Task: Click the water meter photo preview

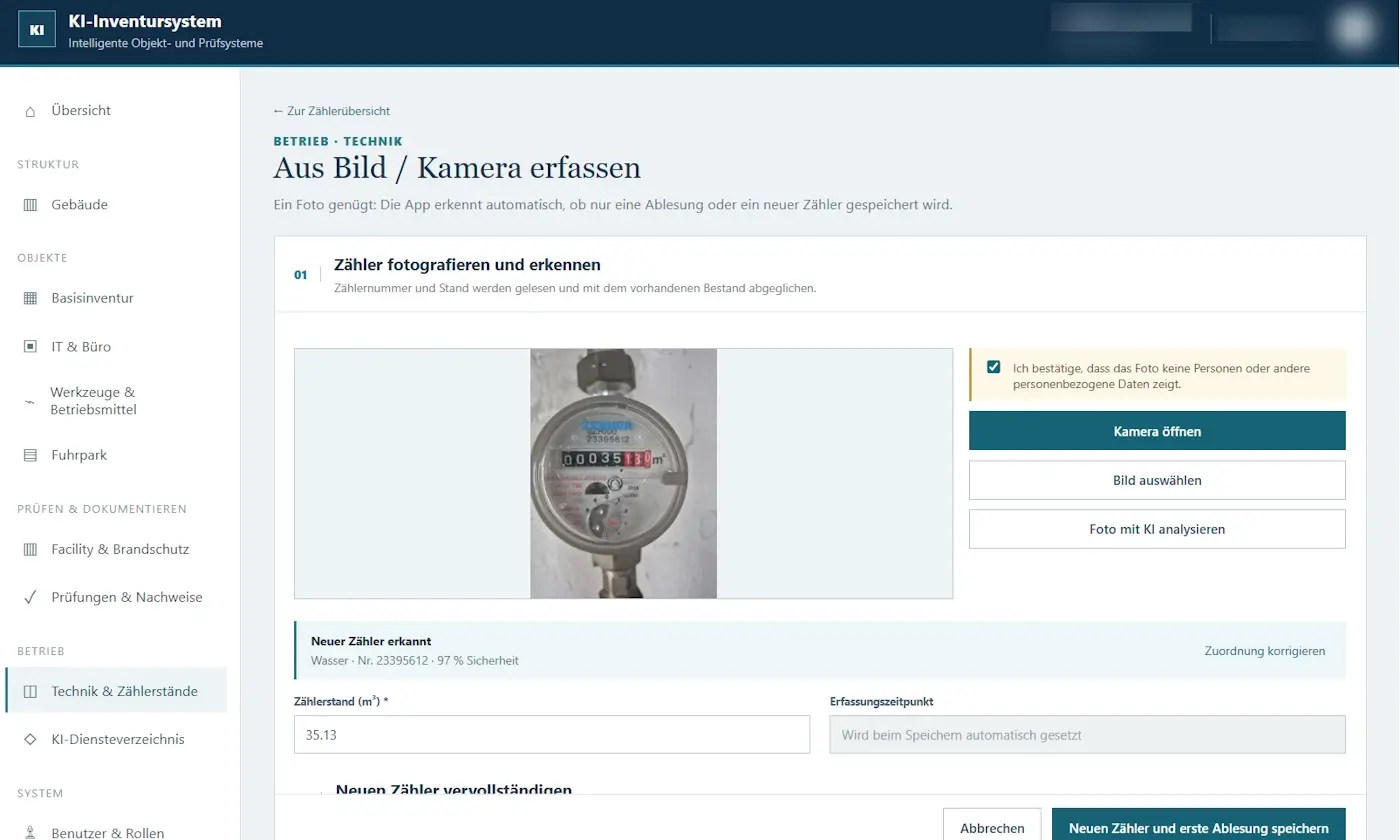Action: (x=624, y=473)
